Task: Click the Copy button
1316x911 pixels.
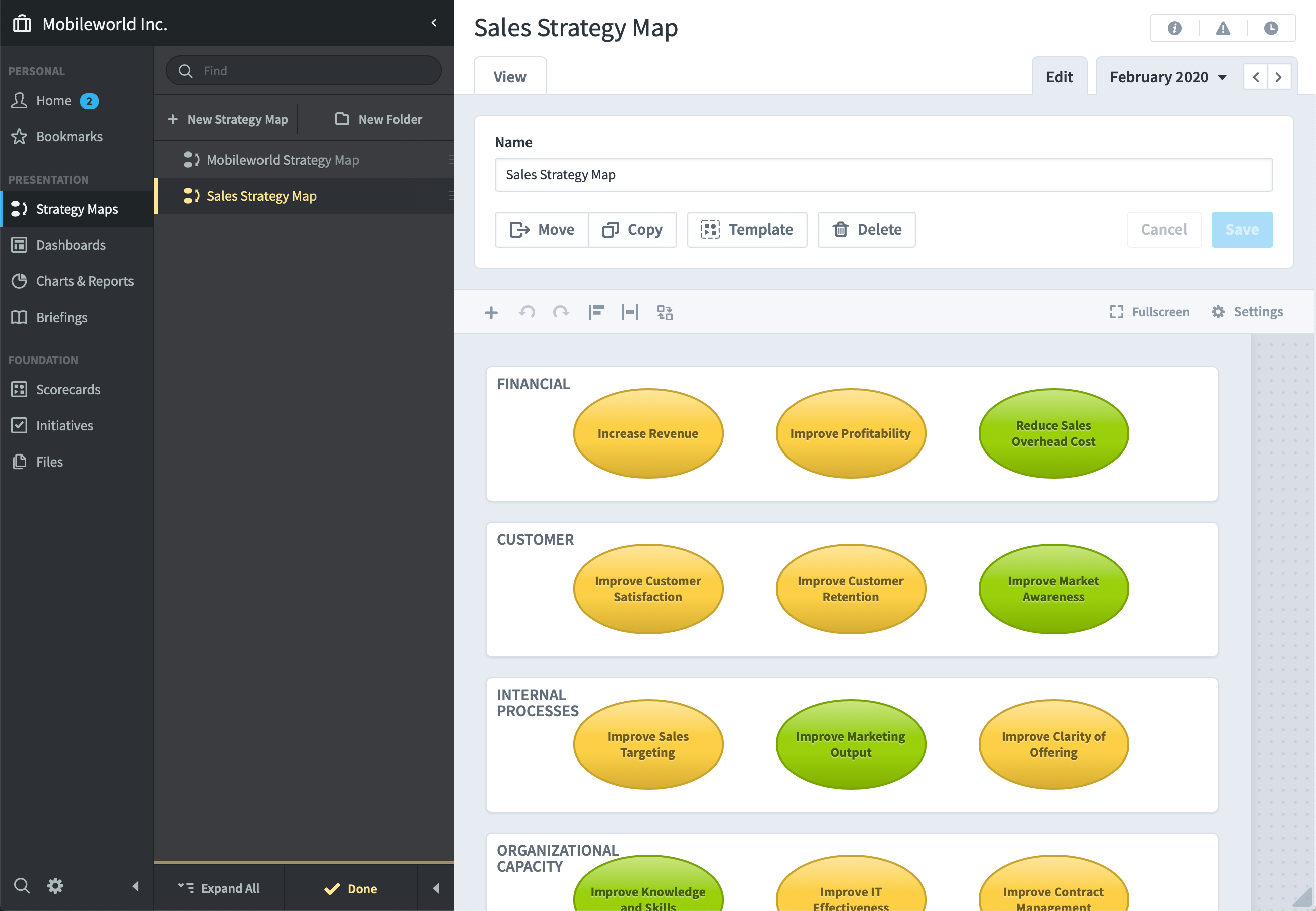Action: [632, 230]
